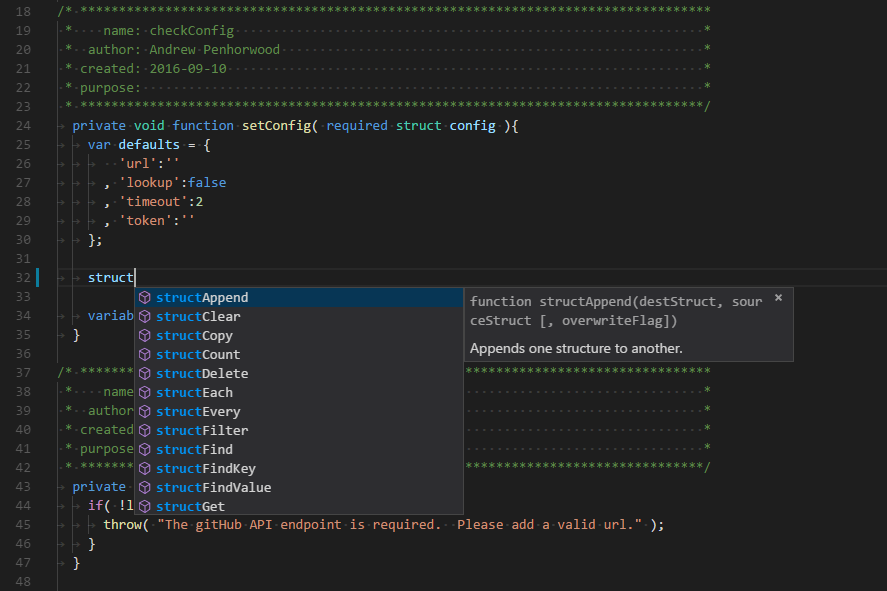Click the cube icon beside structGet

click(145, 506)
